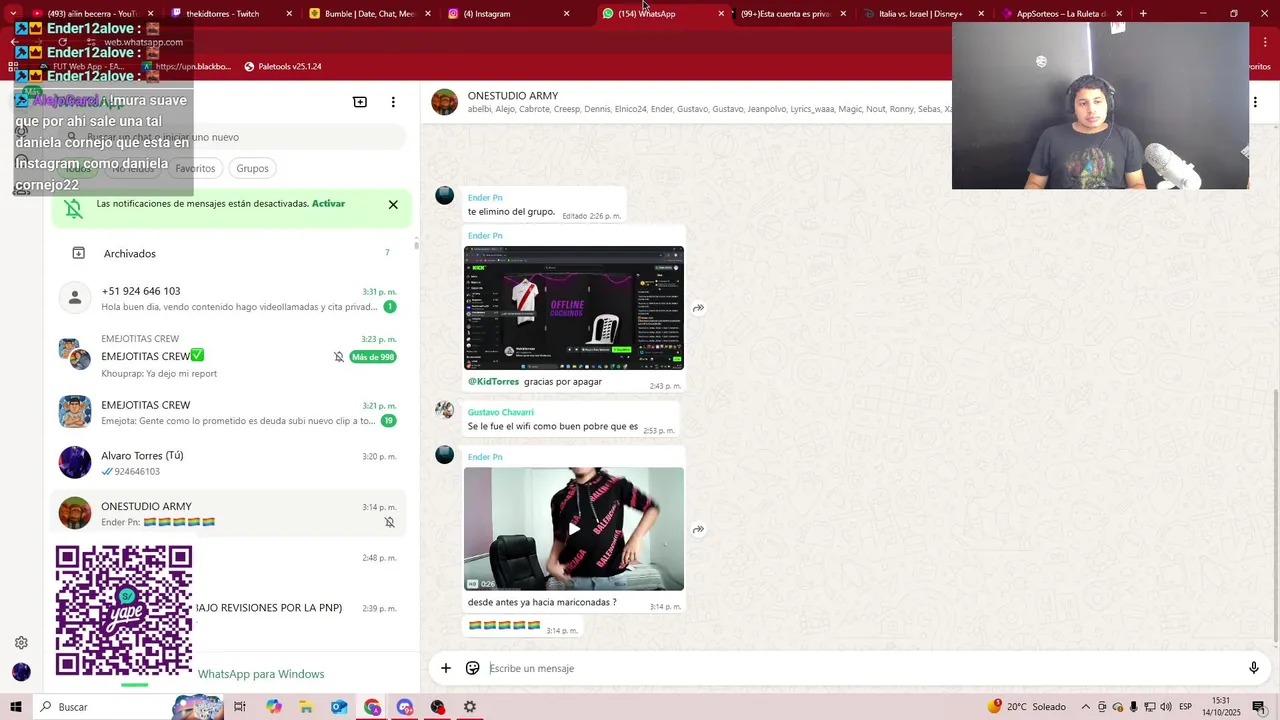Click the message input 'Escribe un mensaje'
Image resolution: width=1280 pixels, height=720 pixels.
860,668
